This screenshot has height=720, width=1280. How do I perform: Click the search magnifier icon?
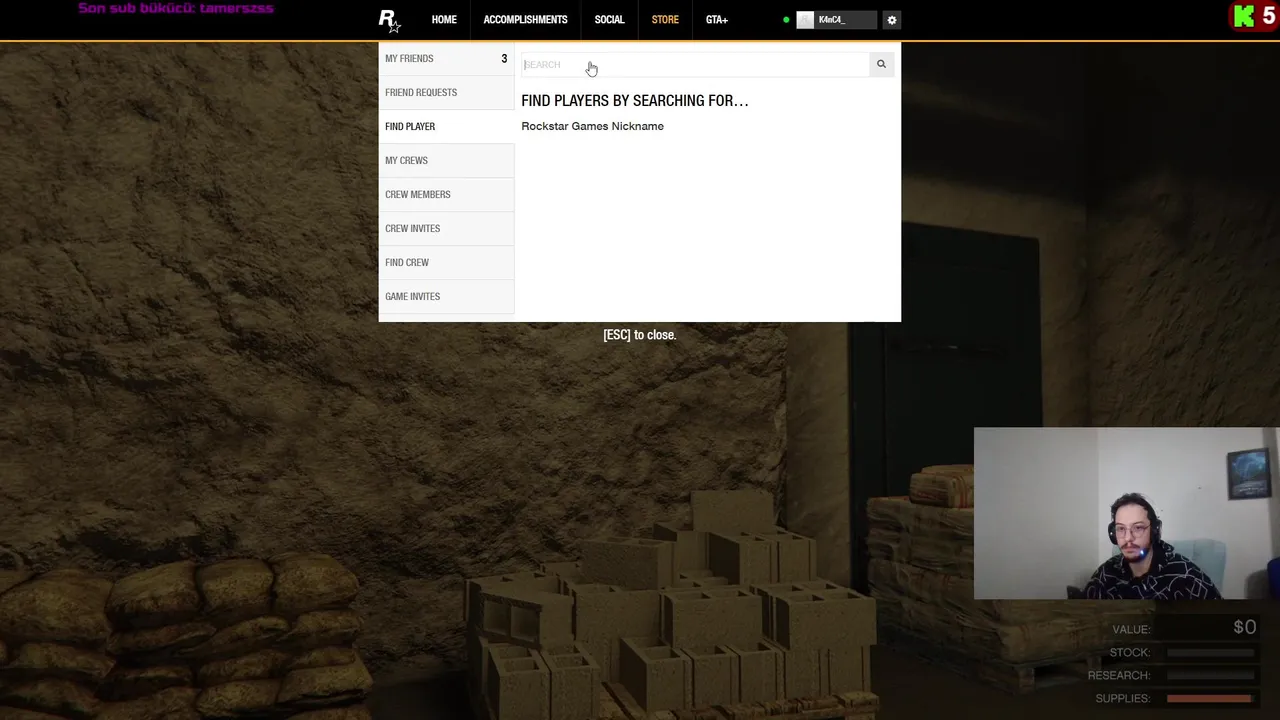881,64
